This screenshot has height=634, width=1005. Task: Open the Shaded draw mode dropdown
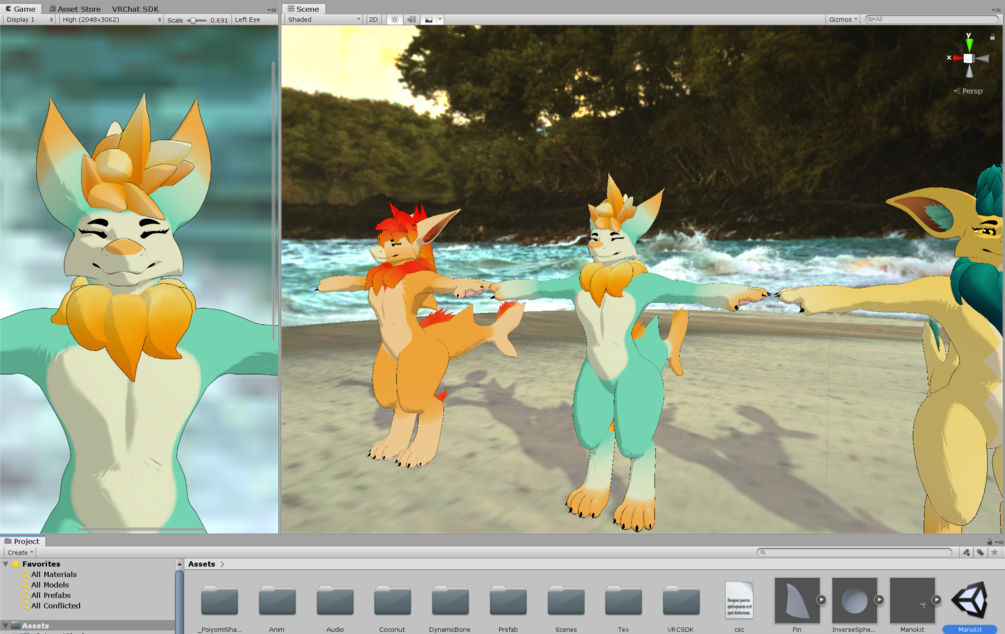pos(324,20)
